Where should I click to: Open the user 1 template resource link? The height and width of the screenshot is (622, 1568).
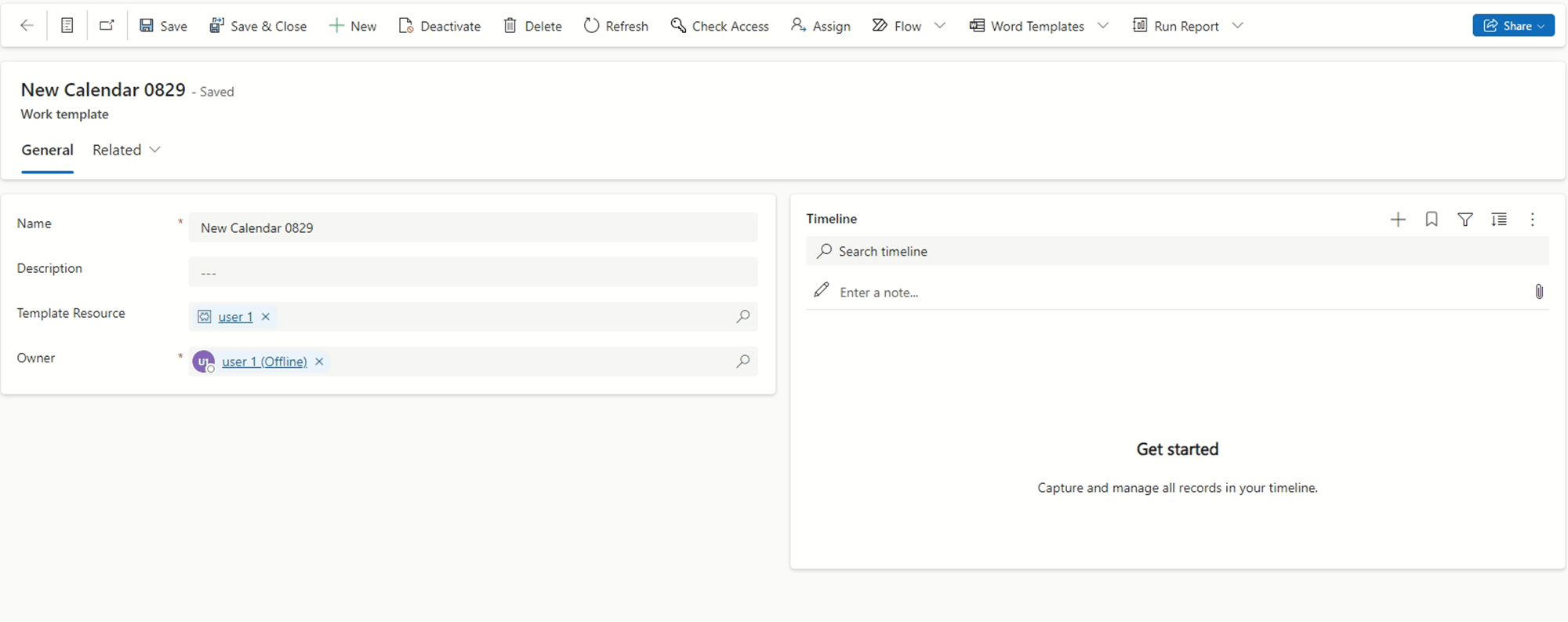(x=235, y=317)
